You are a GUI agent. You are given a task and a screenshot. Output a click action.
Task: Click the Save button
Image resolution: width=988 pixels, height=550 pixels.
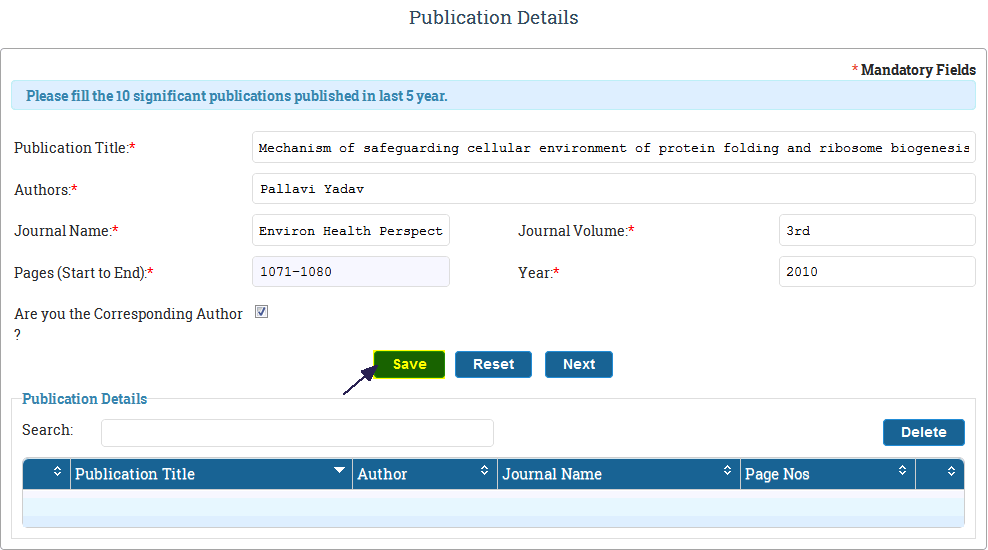[410, 364]
